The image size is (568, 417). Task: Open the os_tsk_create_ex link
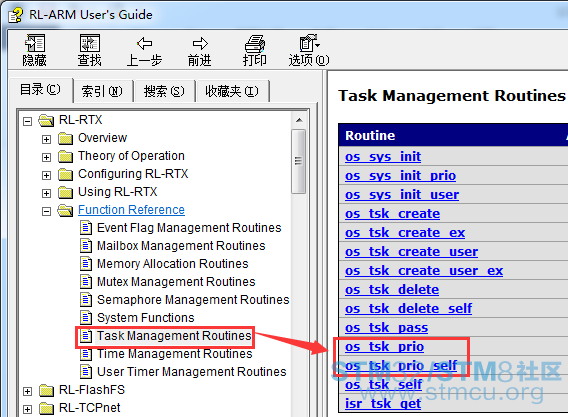pos(405,233)
